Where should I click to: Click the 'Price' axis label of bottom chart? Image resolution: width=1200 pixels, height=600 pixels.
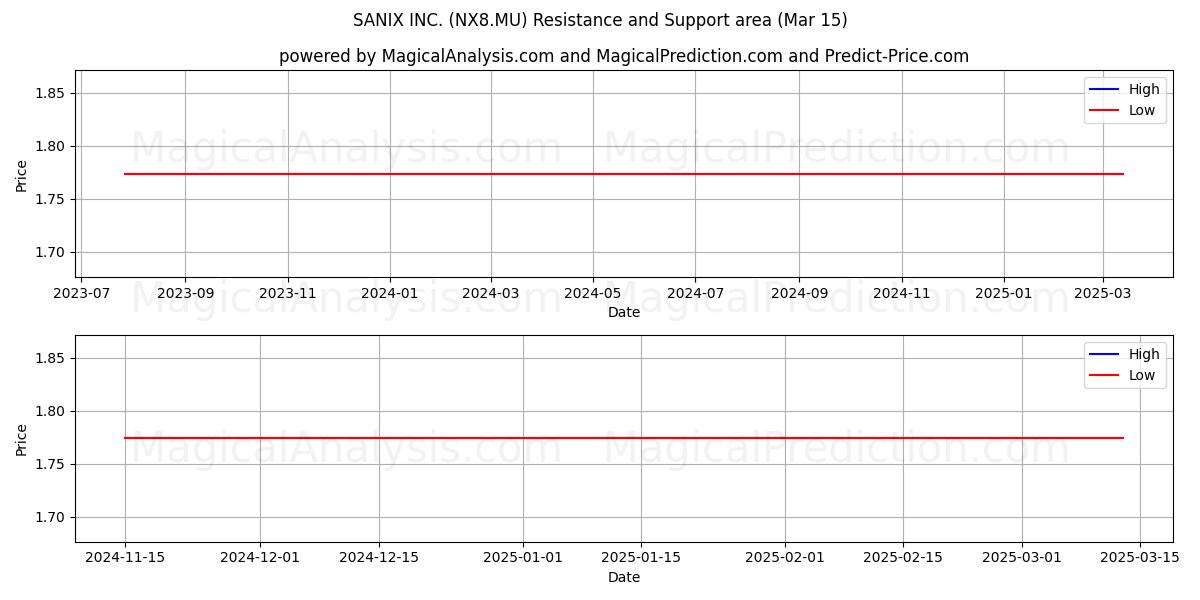pyautogui.click(x=22, y=439)
